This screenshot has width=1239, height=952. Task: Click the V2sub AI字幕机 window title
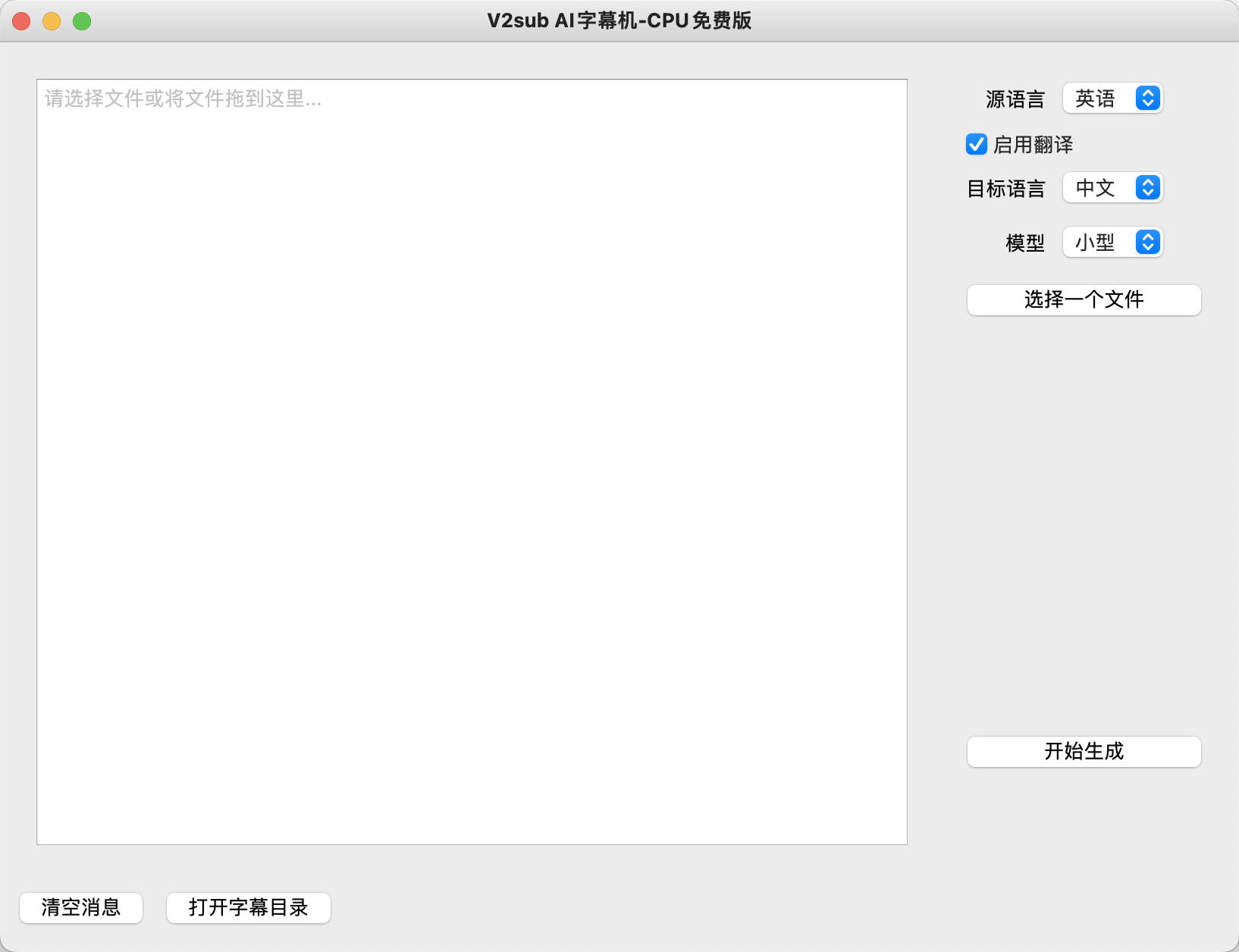click(x=619, y=20)
